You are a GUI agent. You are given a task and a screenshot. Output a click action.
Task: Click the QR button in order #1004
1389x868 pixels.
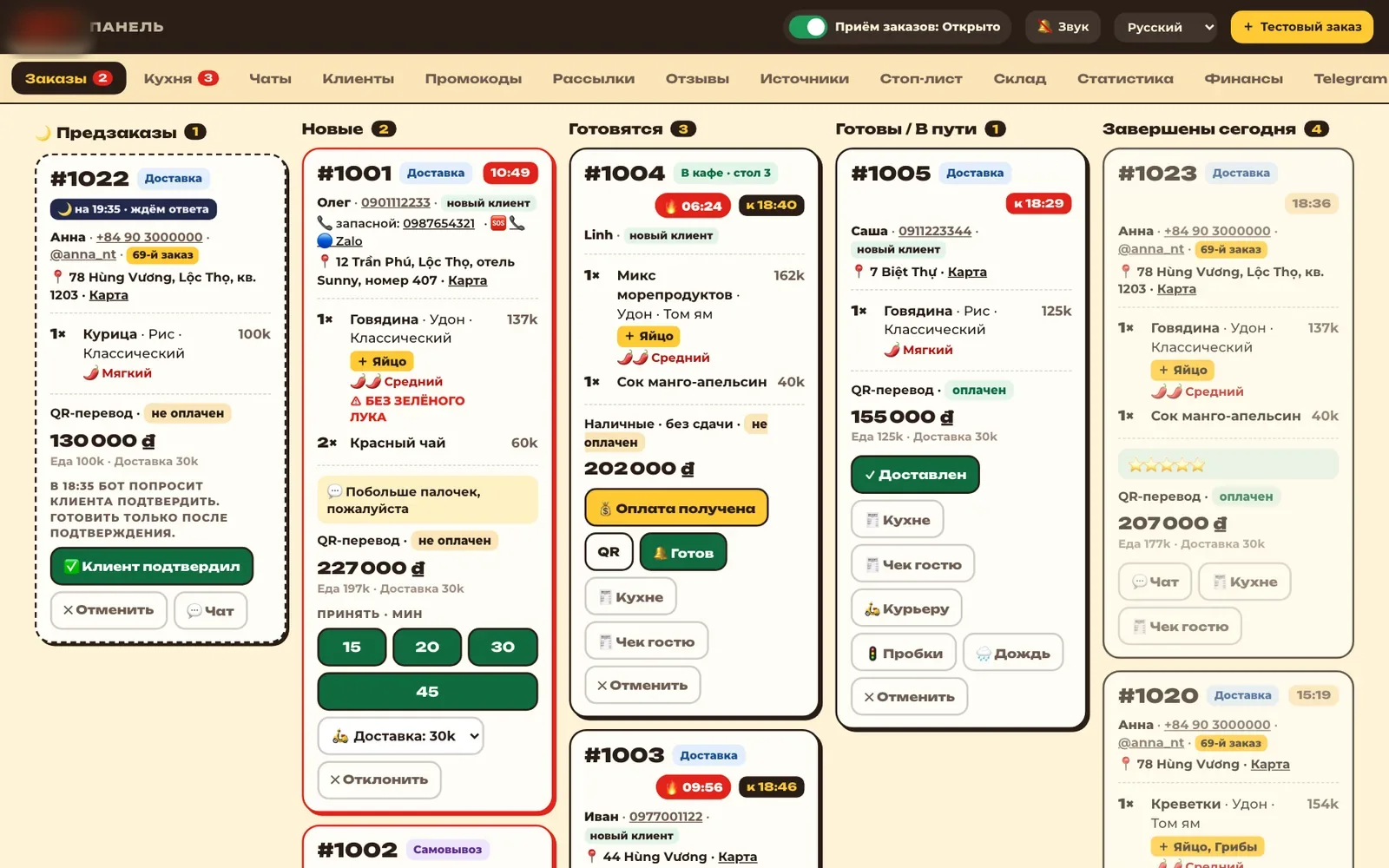(x=609, y=552)
